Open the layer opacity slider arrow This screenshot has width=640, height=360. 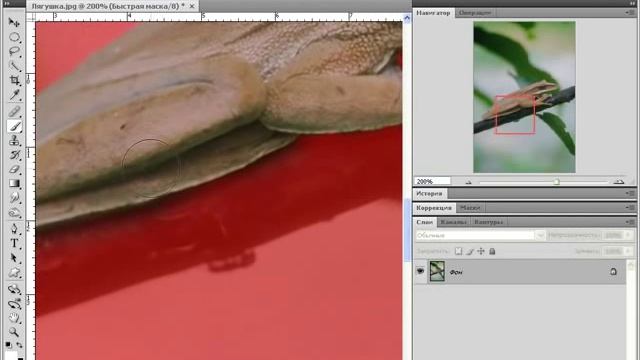click(x=628, y=236)
